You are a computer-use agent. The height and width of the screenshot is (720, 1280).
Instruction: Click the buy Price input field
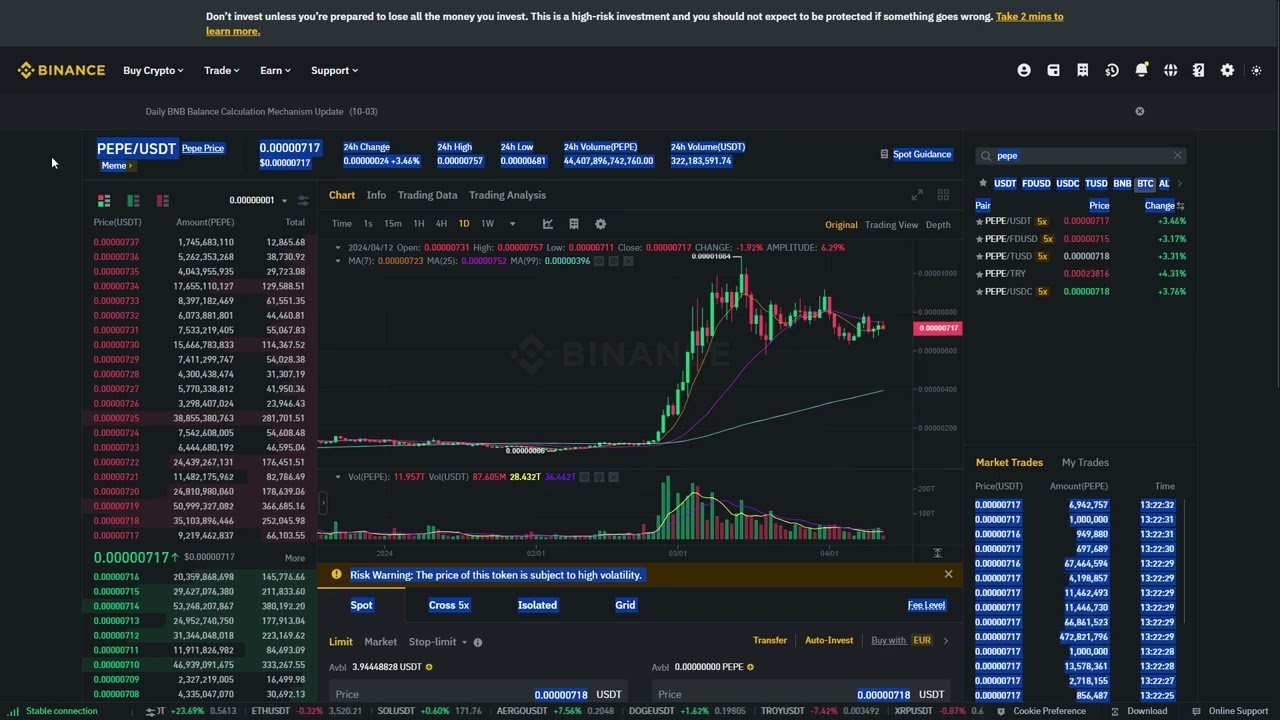[478, 694]
